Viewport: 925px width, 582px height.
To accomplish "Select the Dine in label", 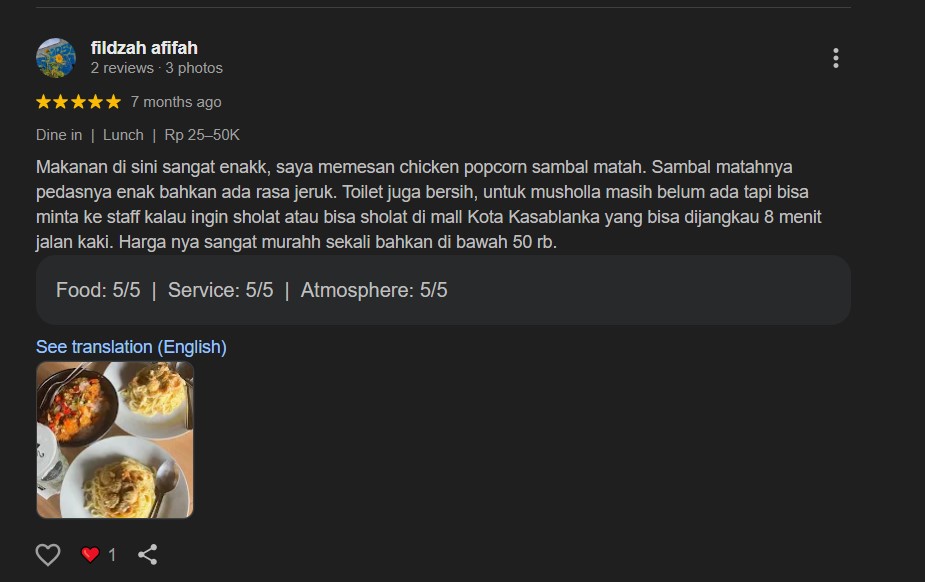I will (x=59, y=135).
